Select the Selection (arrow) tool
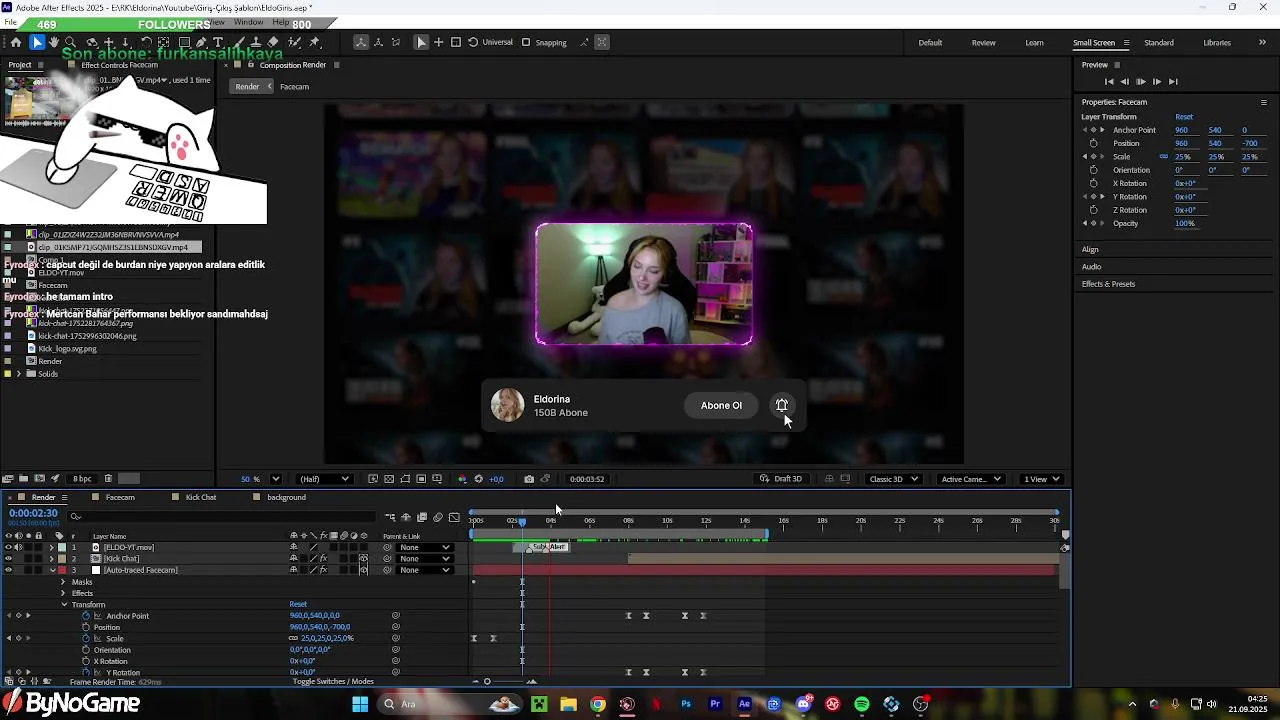1280x720 pixels. [x=37, y=42]
